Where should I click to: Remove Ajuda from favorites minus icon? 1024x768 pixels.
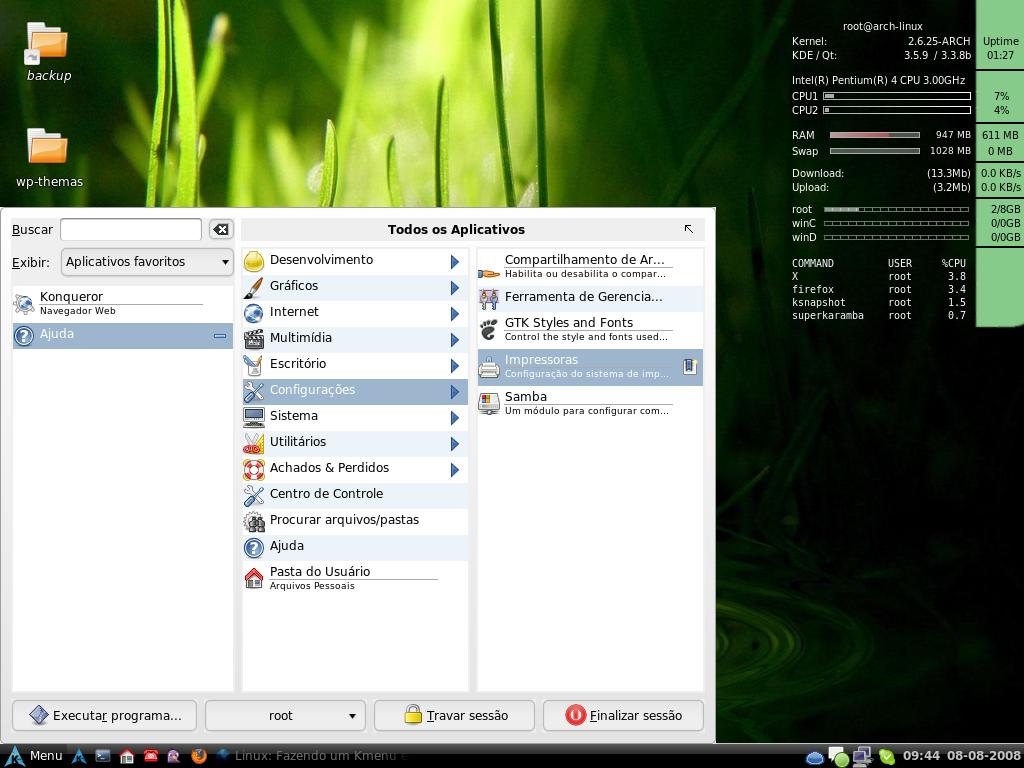click(220, 336)
